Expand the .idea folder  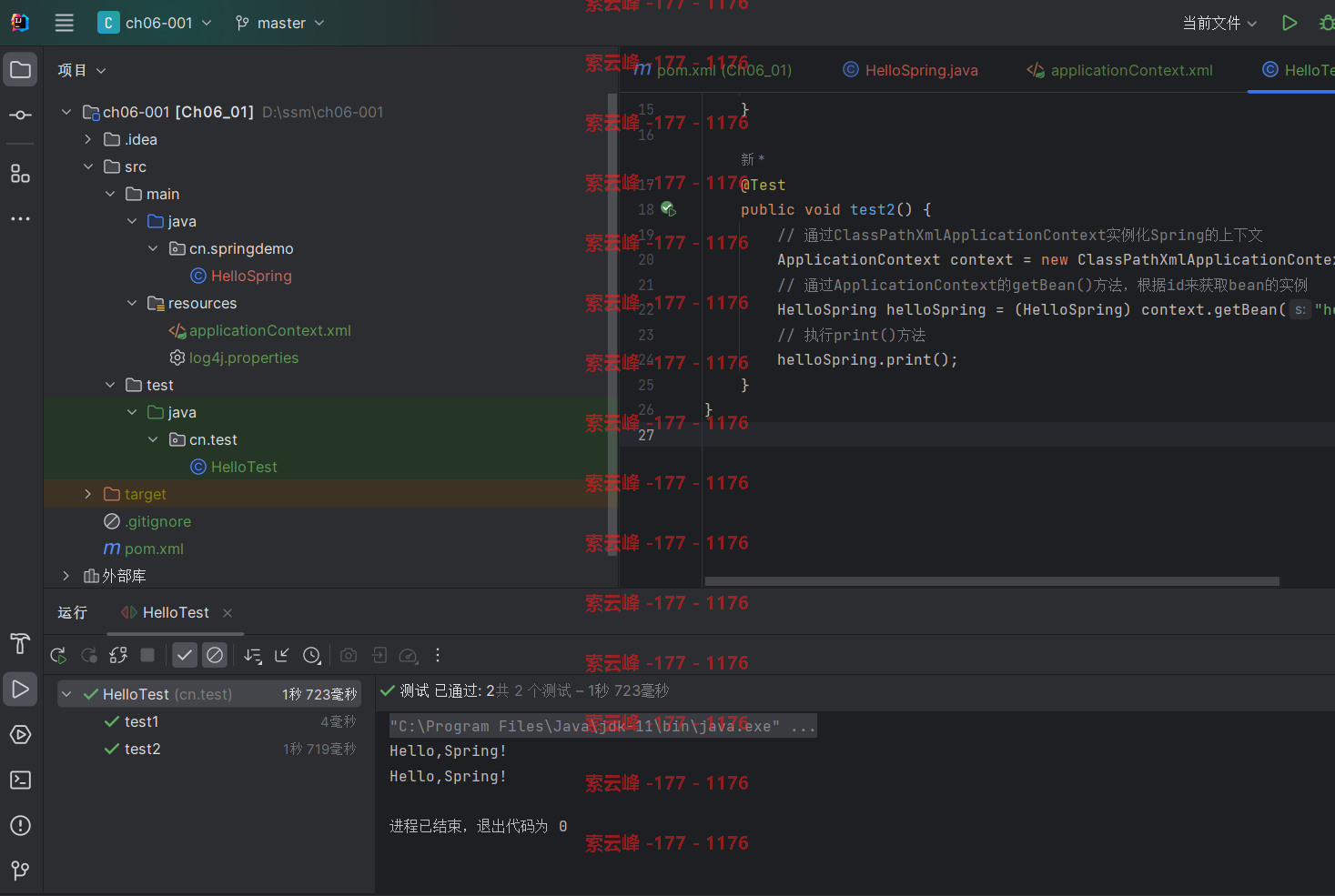coord(88,139)
